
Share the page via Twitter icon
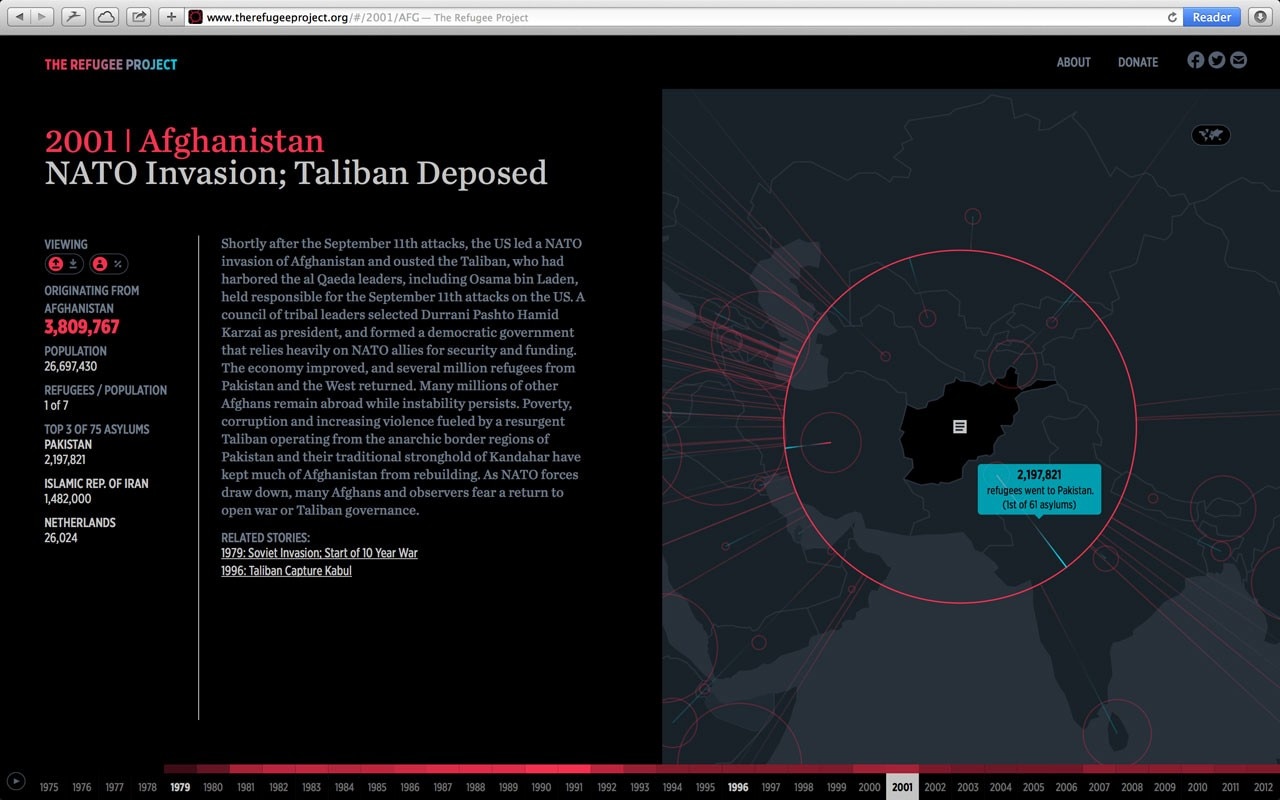tap(1216, 60)
